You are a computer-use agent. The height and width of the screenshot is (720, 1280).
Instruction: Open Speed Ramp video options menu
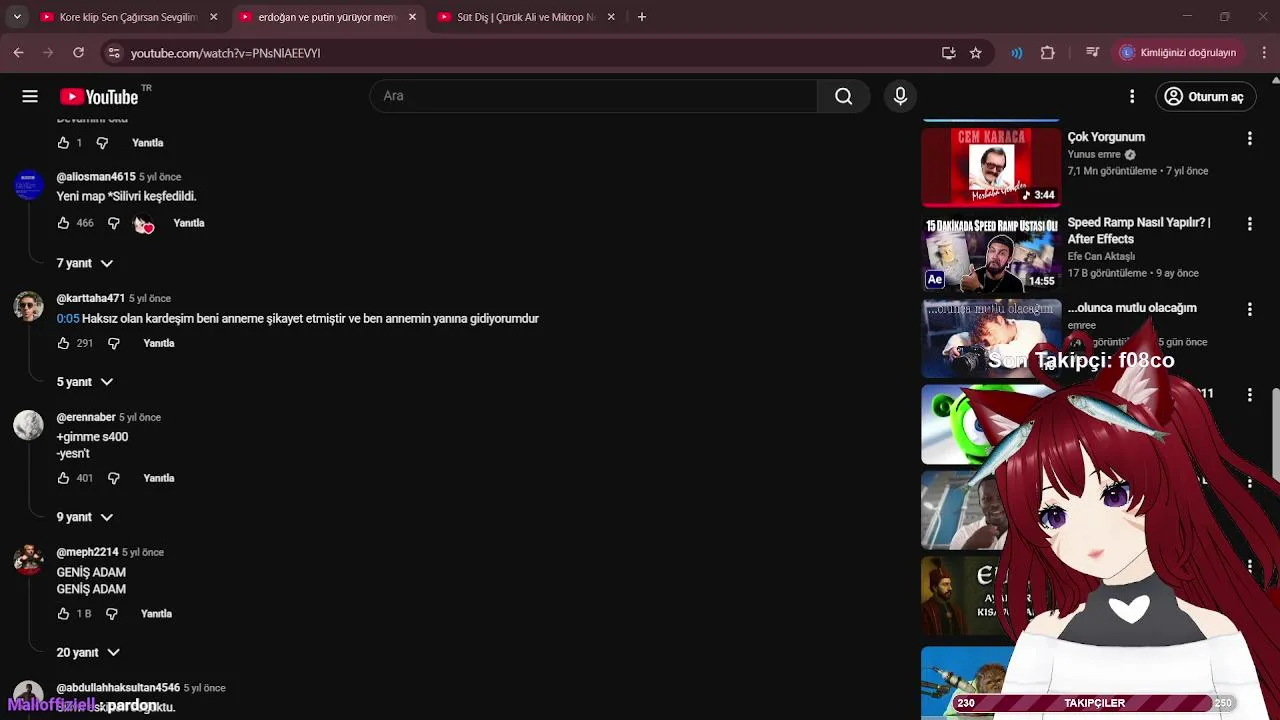(x=1249, y=224)
